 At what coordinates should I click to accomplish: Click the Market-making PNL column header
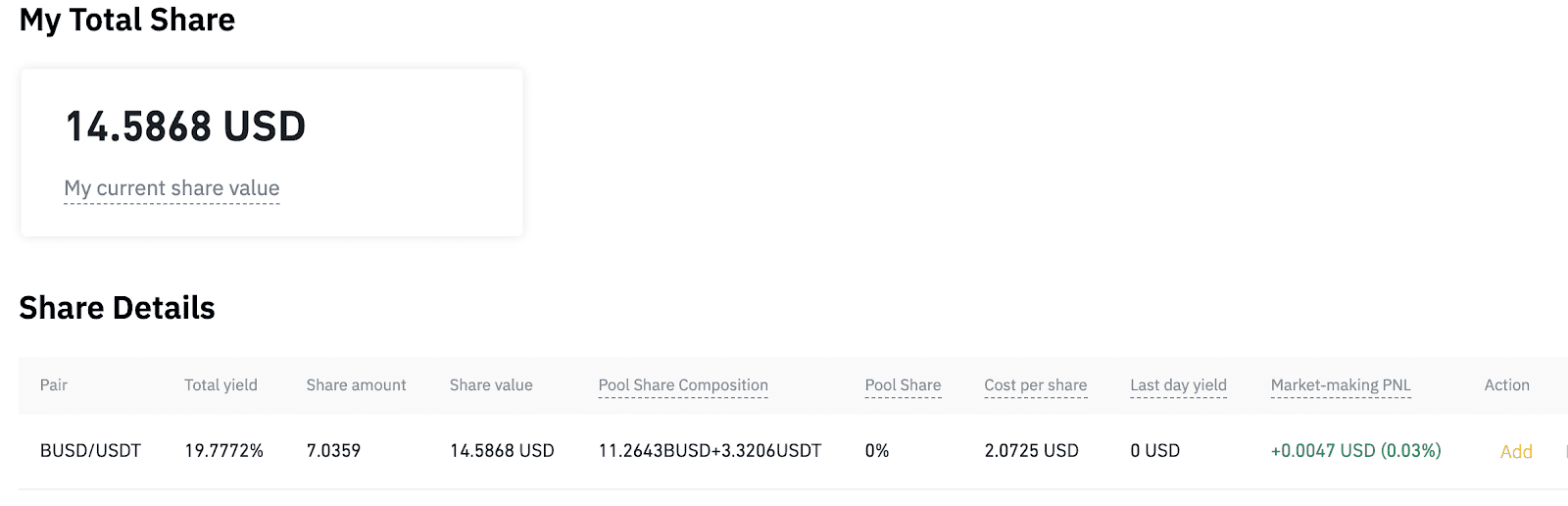(1341, 385)
